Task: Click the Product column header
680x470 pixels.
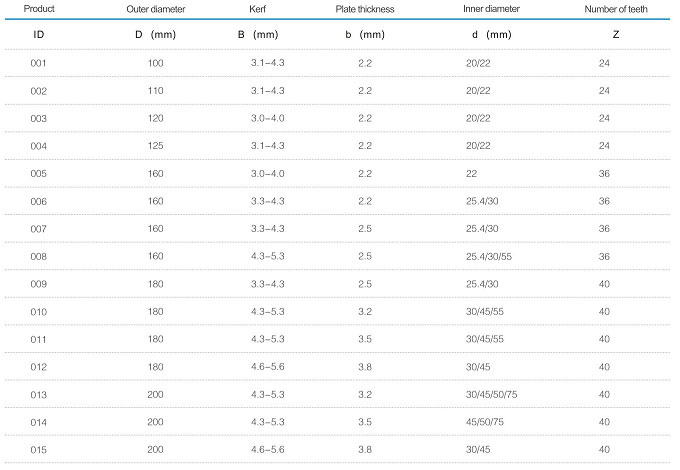Action: (39, 9)
